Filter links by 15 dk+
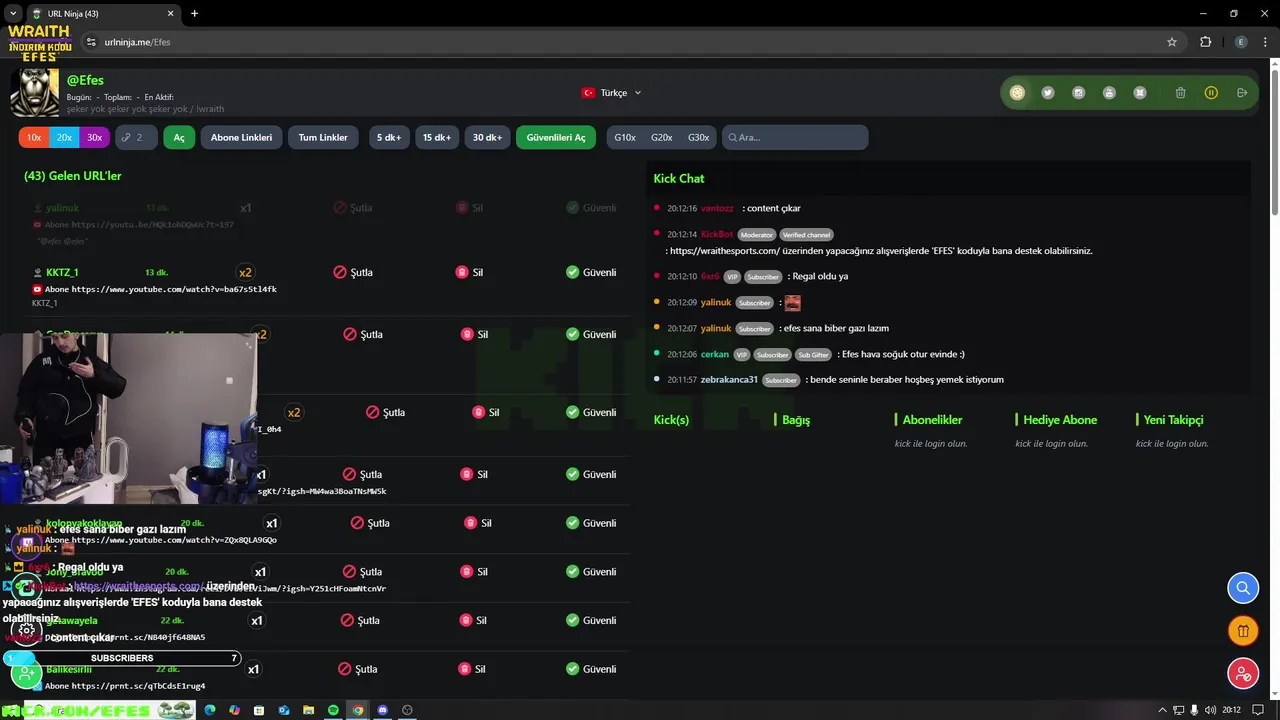 [x=436, y=137]
